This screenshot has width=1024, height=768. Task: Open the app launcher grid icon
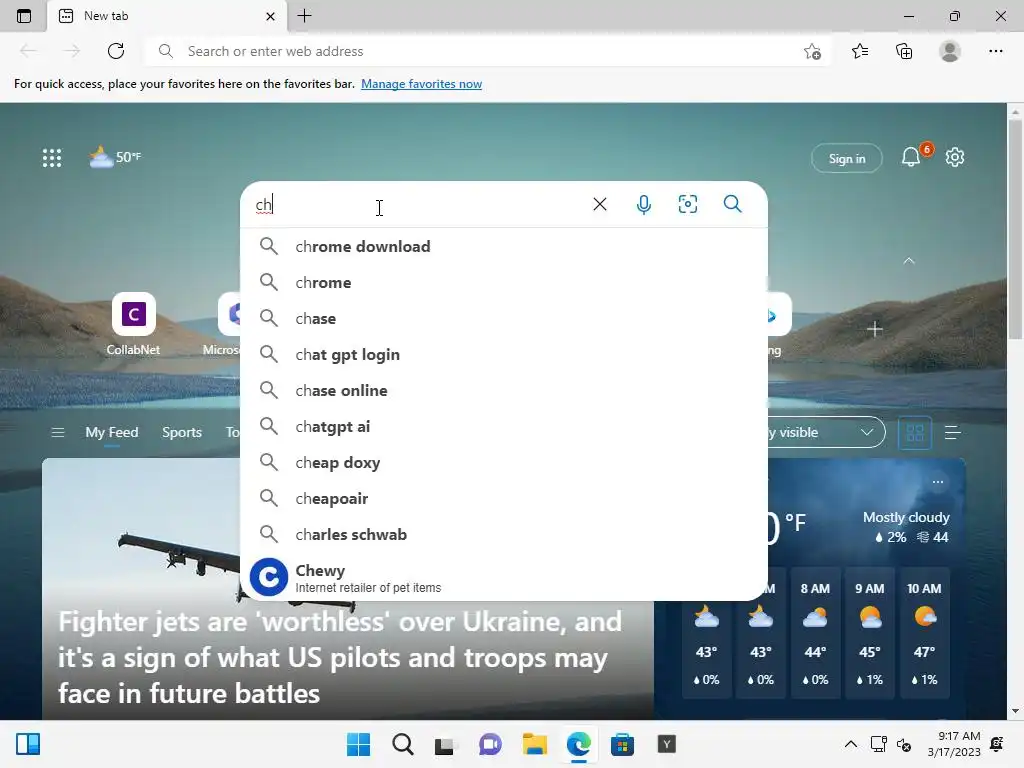(x=52, y=157)
